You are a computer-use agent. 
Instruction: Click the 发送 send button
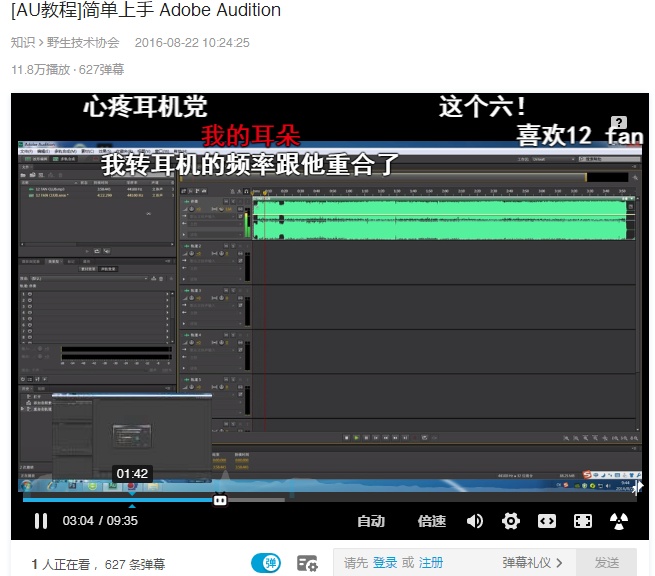click(x=607, y=563)
